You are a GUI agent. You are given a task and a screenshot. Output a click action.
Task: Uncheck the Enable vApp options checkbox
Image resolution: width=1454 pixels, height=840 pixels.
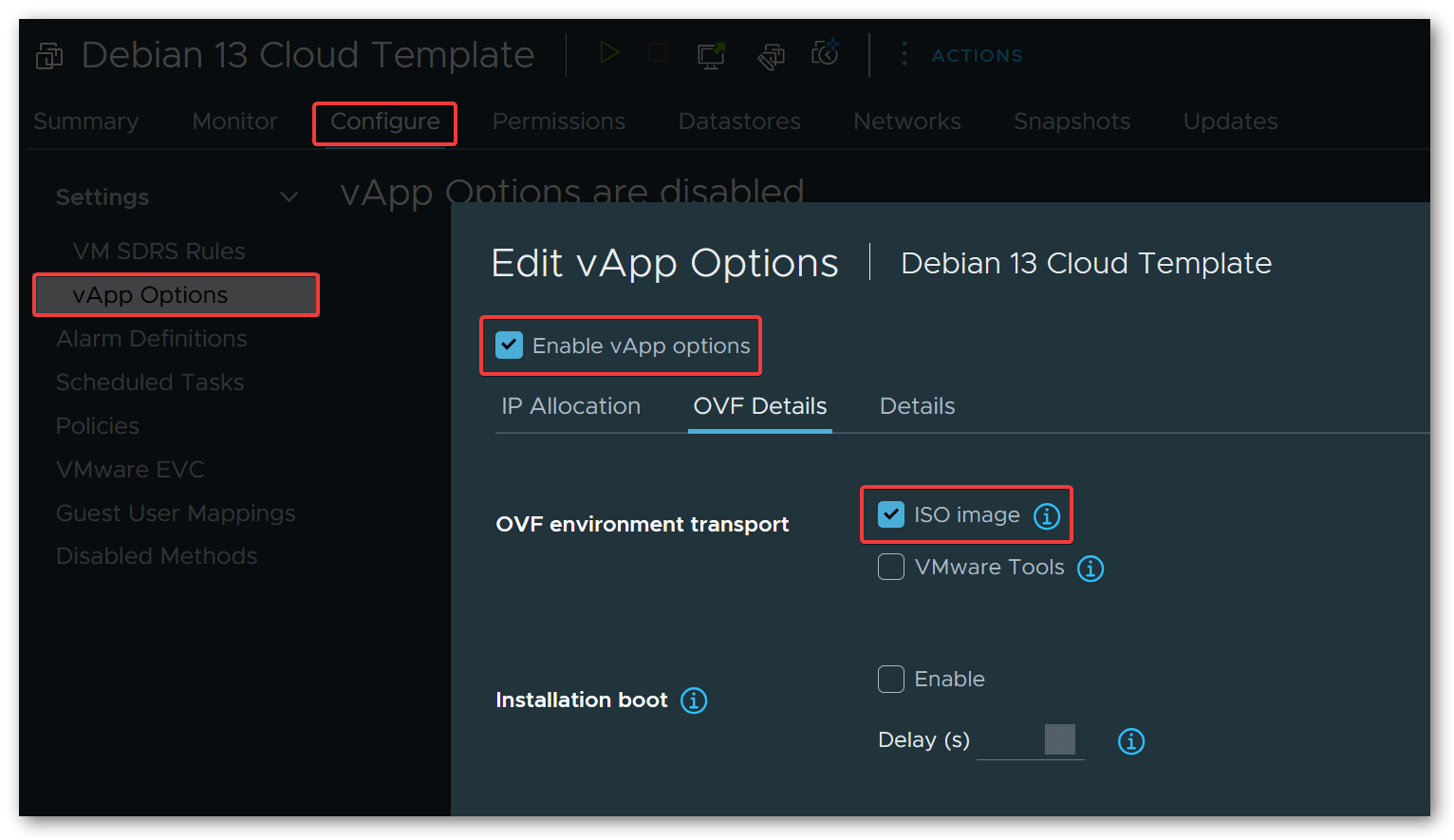tap(509, 345)
